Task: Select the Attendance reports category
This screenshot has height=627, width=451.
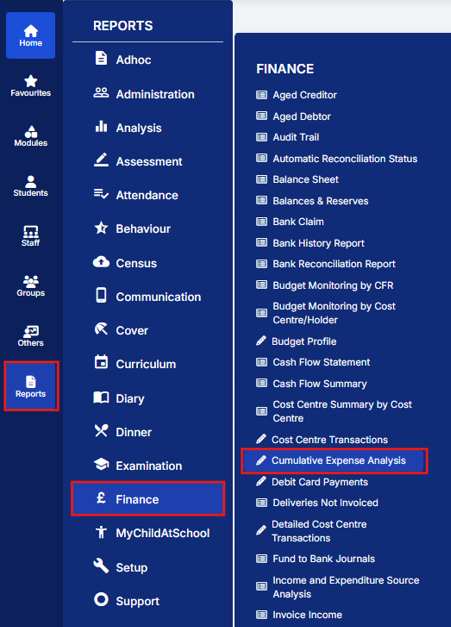Action: pyautogui.click(x=148, y=195)
